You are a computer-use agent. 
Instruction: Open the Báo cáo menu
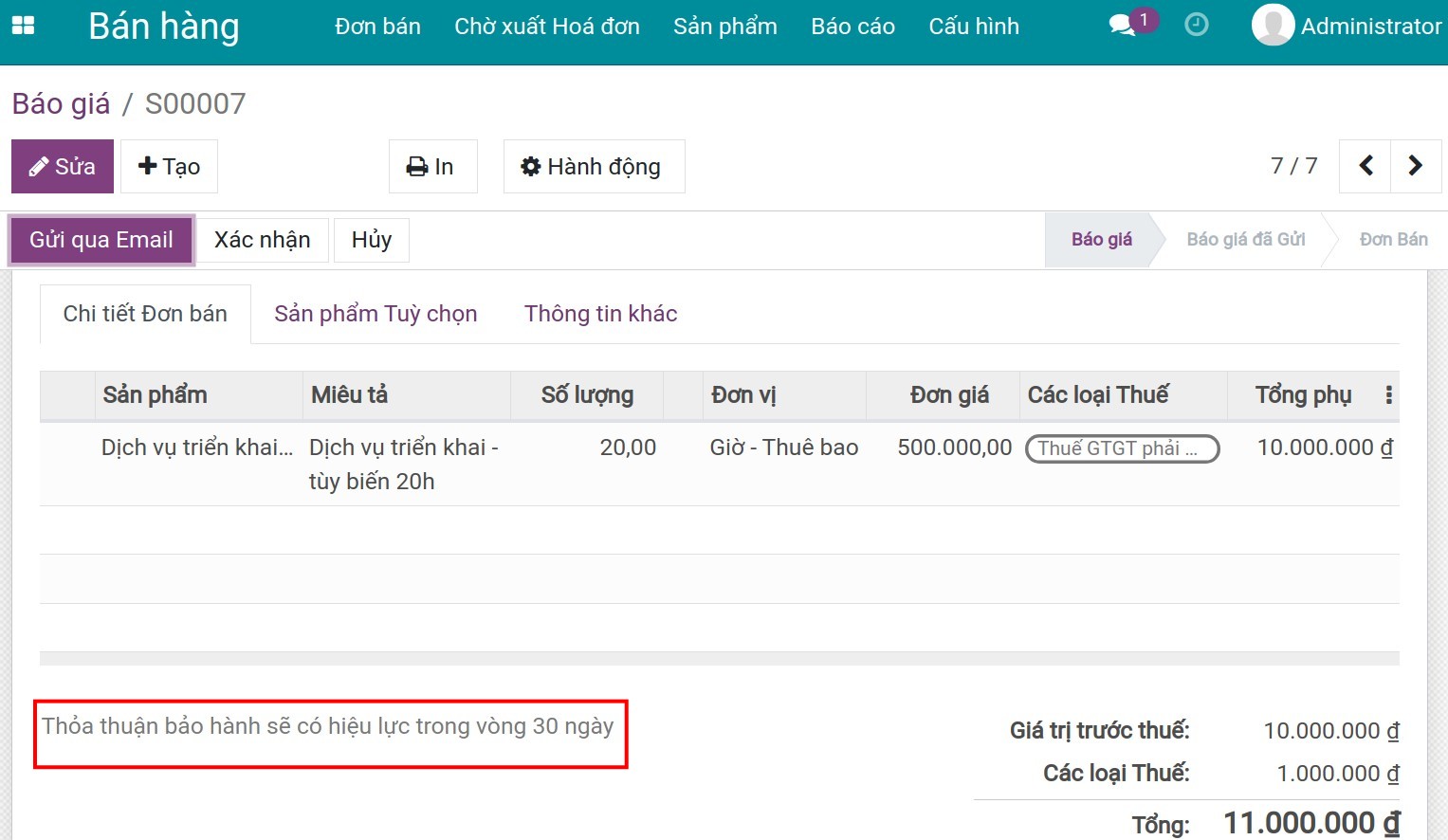click(x=853, y=27)
